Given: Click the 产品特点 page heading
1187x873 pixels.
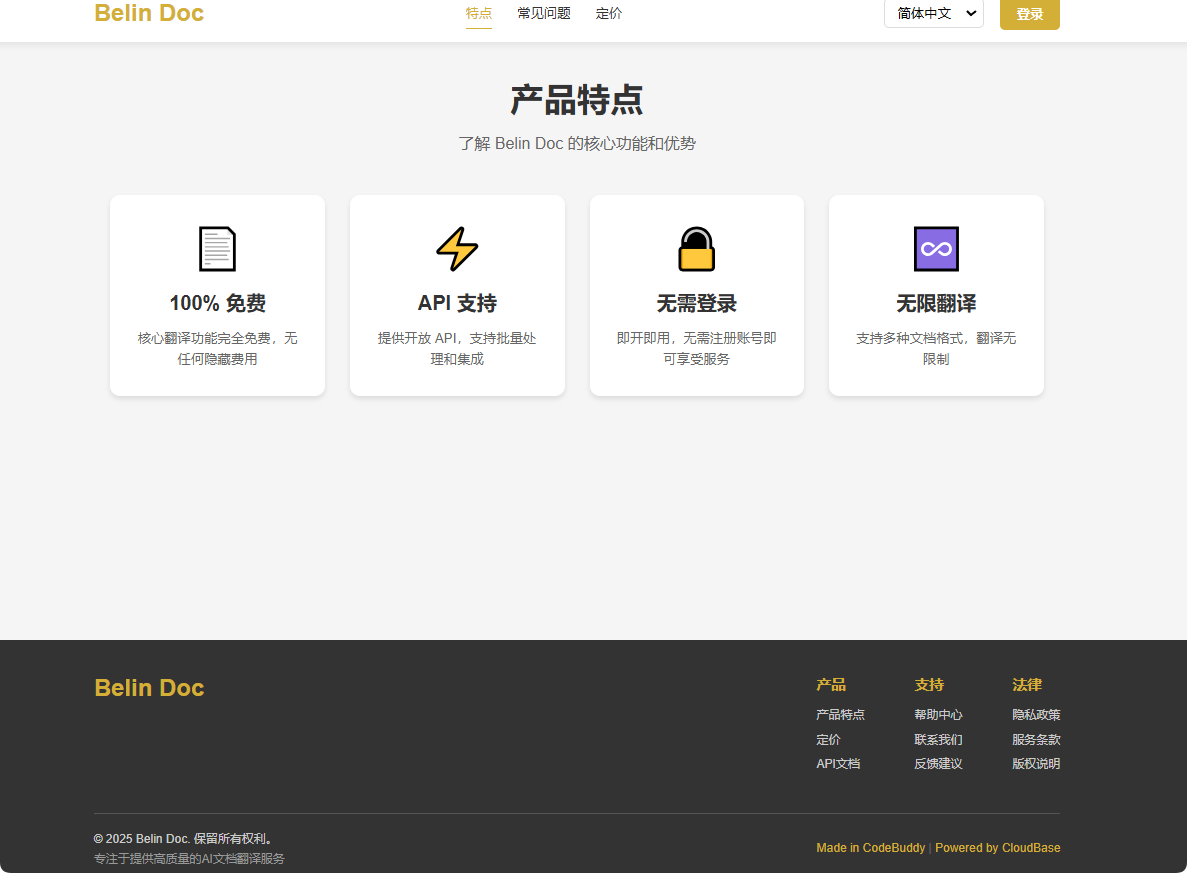Looking at the screenshot, I should point(577,100).
